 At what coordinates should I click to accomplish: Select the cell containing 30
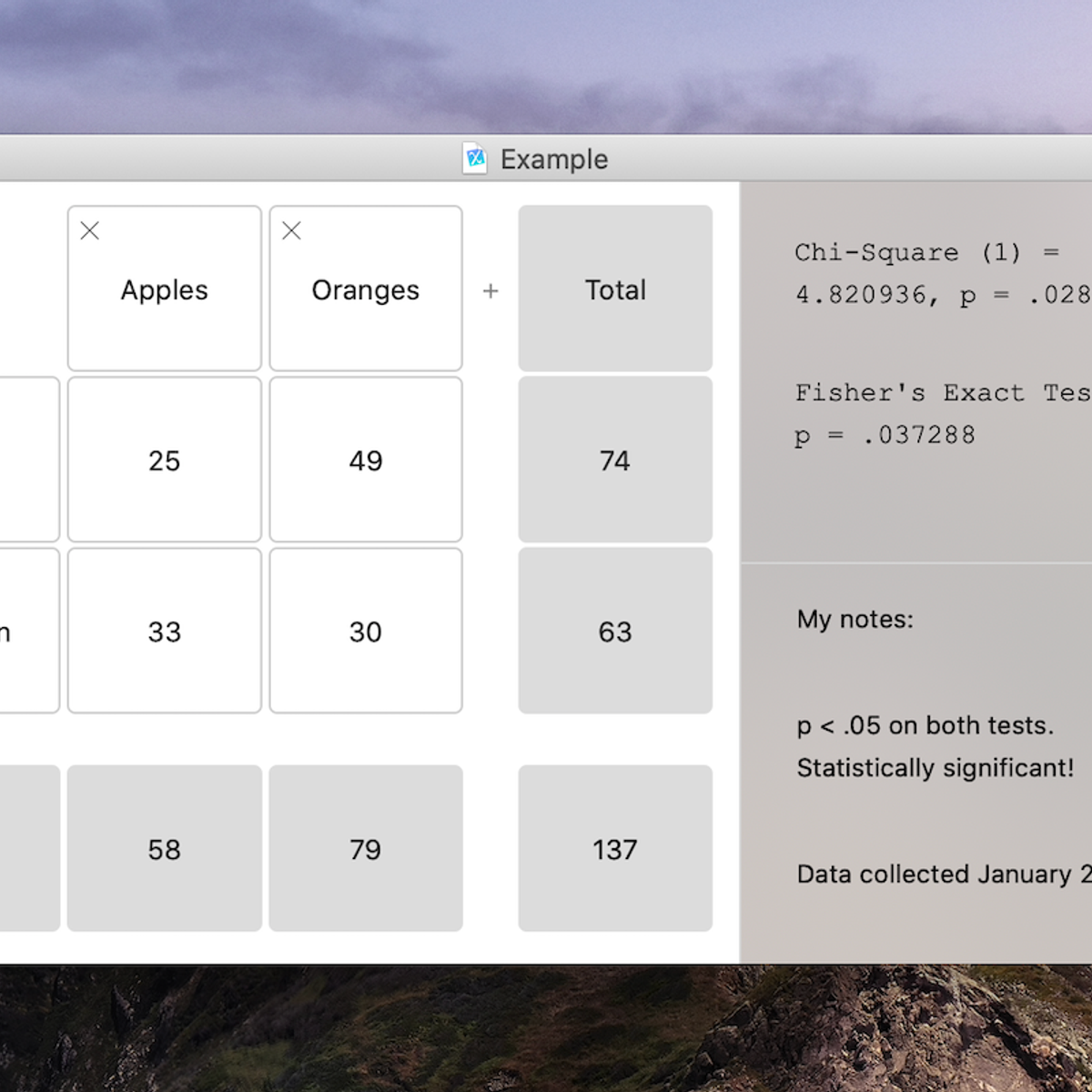[366, 631]
